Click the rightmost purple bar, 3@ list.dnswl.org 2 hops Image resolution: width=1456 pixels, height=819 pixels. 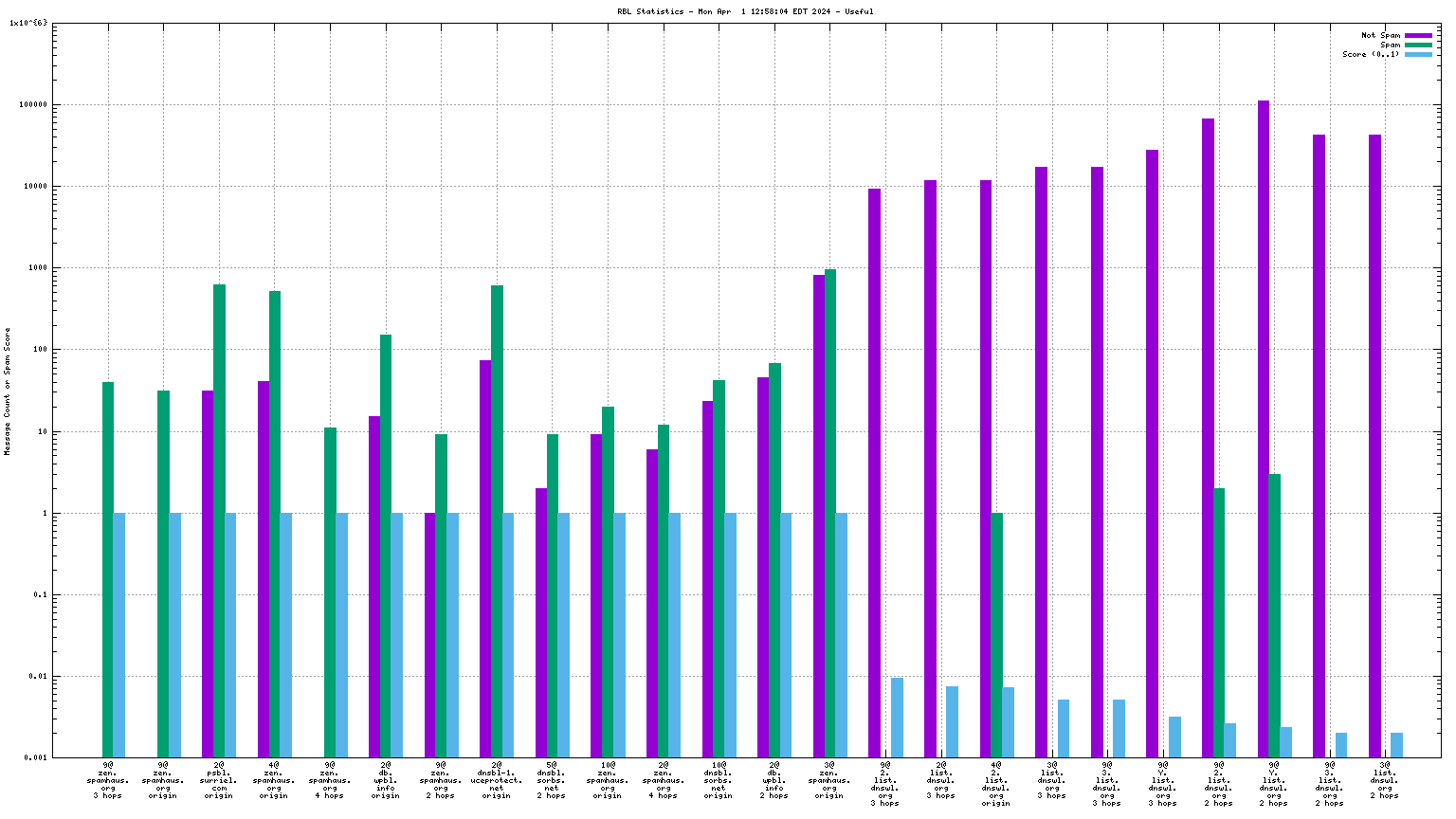(1374, 446)
